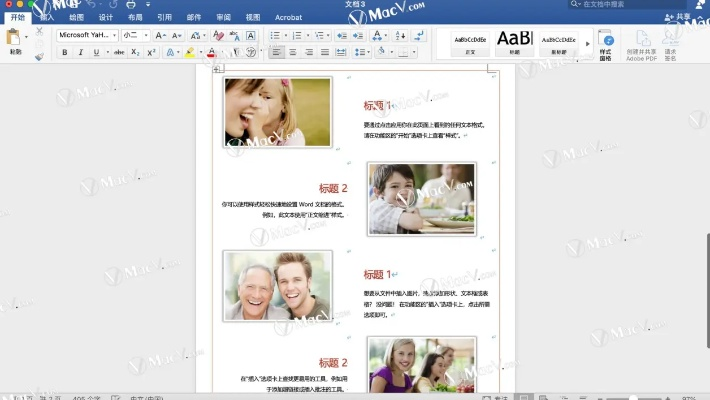Toggle Strikethrough abc formatting

coord(119,53)
